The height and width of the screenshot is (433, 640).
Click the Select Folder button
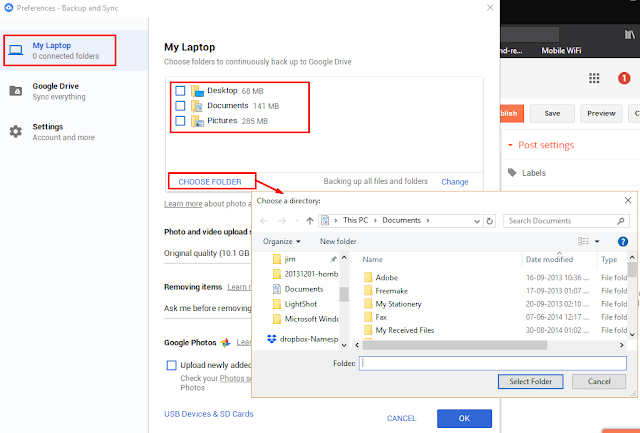point(531,382)
